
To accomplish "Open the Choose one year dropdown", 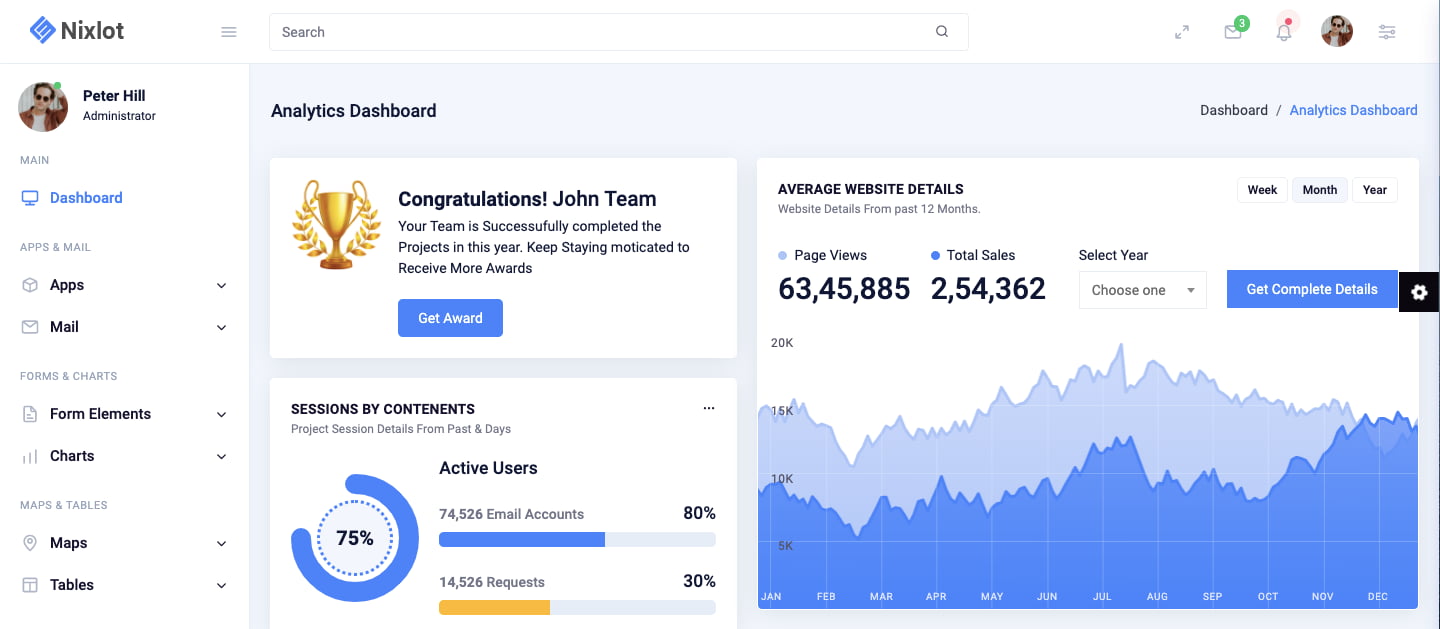I will [x=1142, y=289].
